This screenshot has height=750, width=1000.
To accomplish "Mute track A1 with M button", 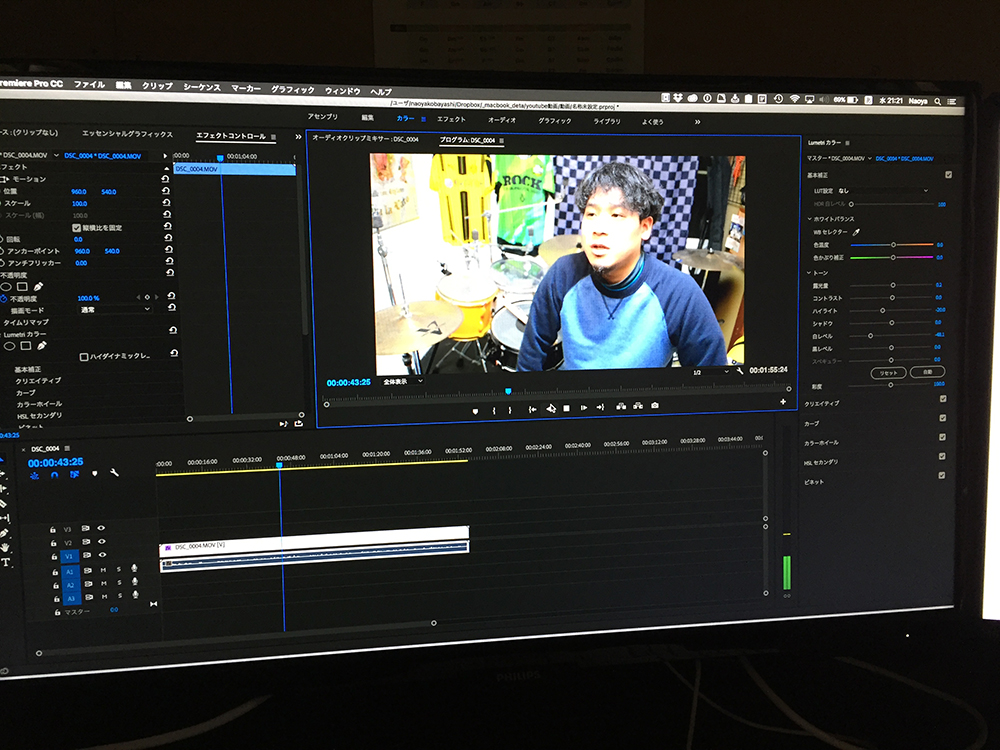I will coord(103,570).
